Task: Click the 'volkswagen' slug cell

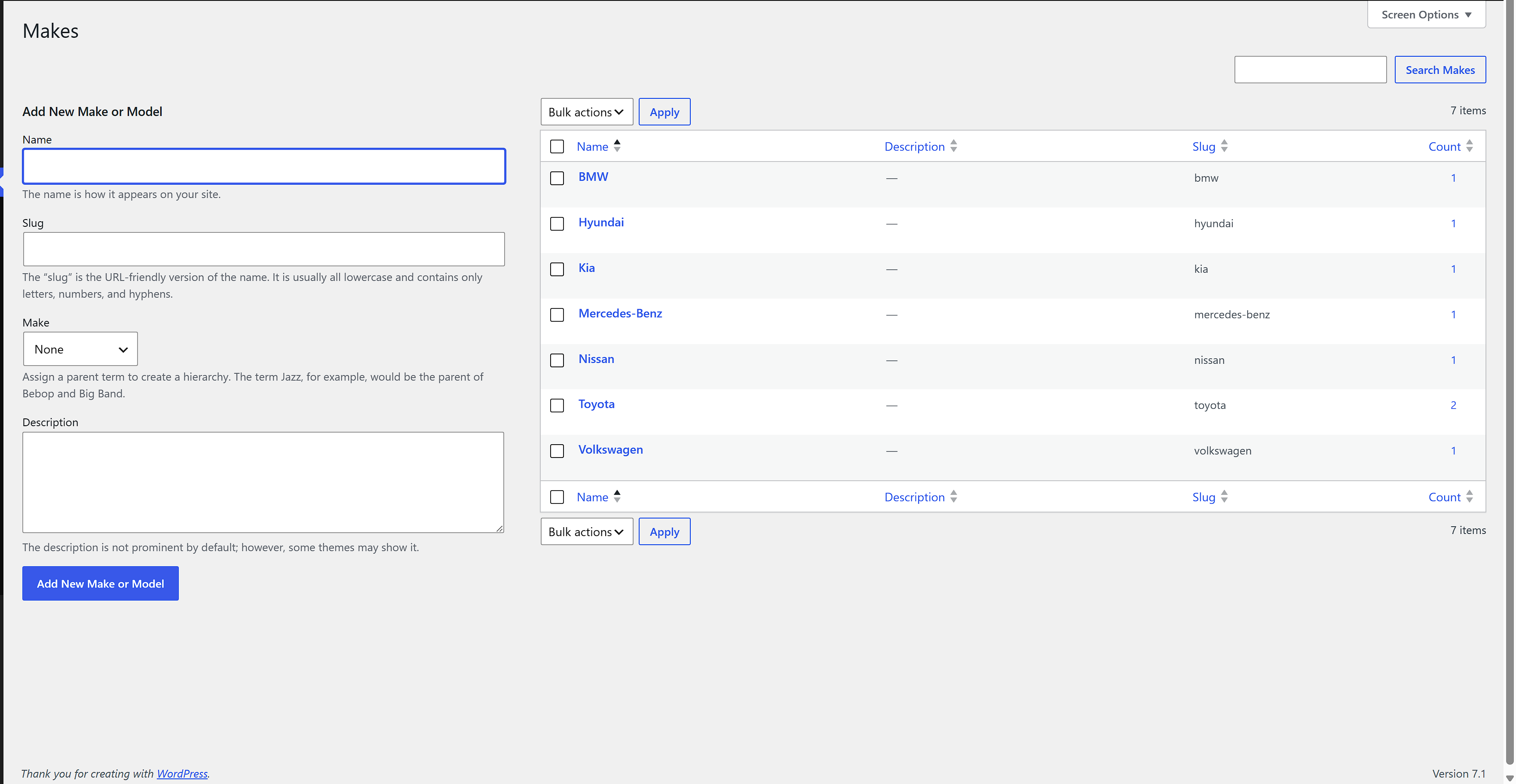Action: click(1223, 451)
